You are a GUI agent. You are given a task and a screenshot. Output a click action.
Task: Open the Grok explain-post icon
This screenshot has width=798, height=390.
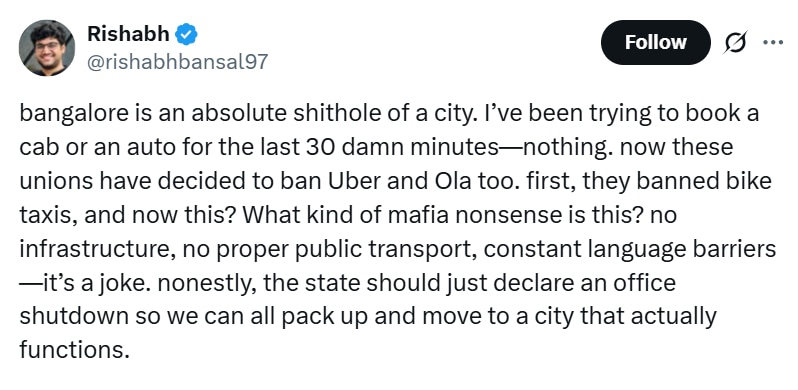tap(736, 43)
